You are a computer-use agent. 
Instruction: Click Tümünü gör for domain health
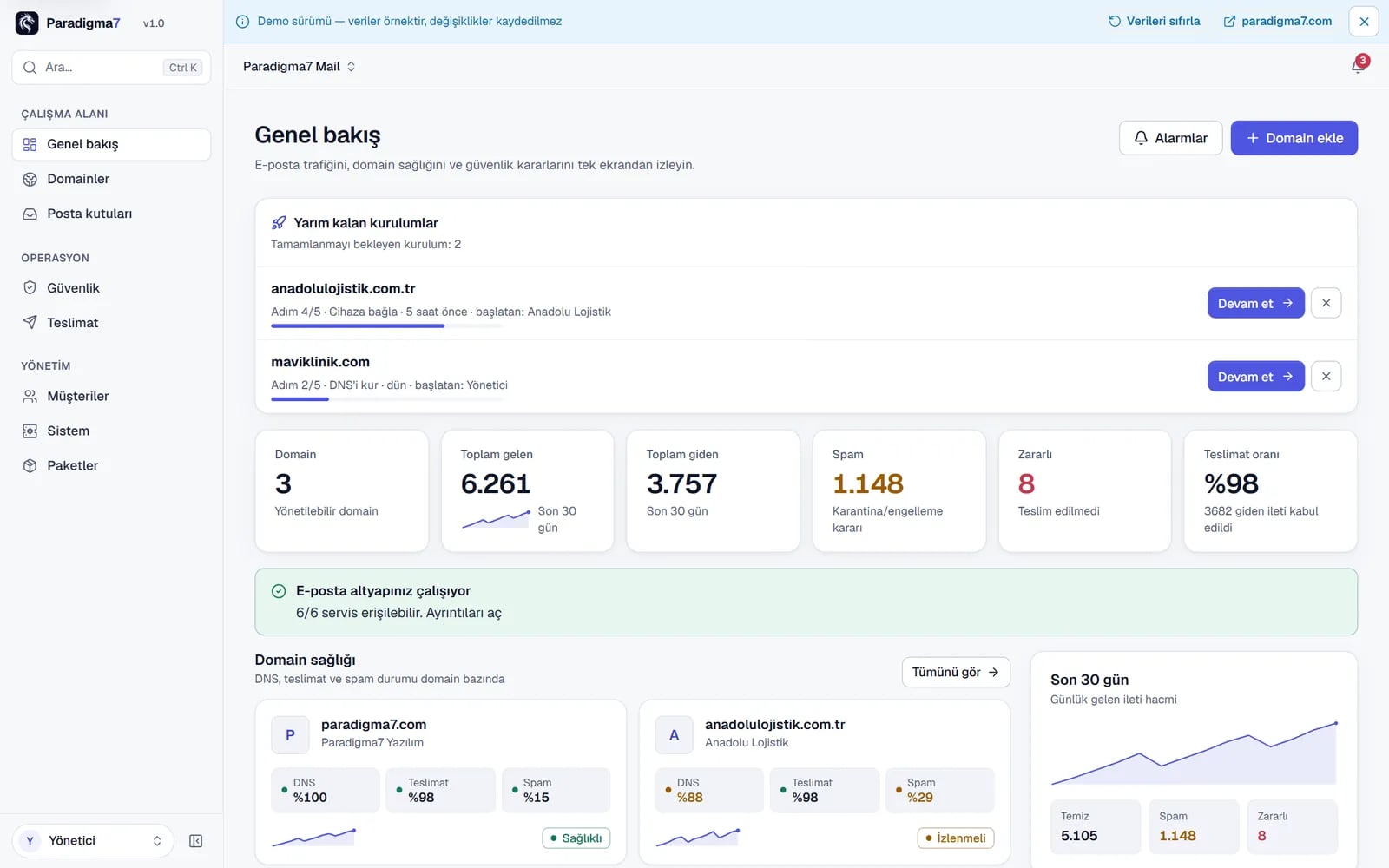coord(956,672)
